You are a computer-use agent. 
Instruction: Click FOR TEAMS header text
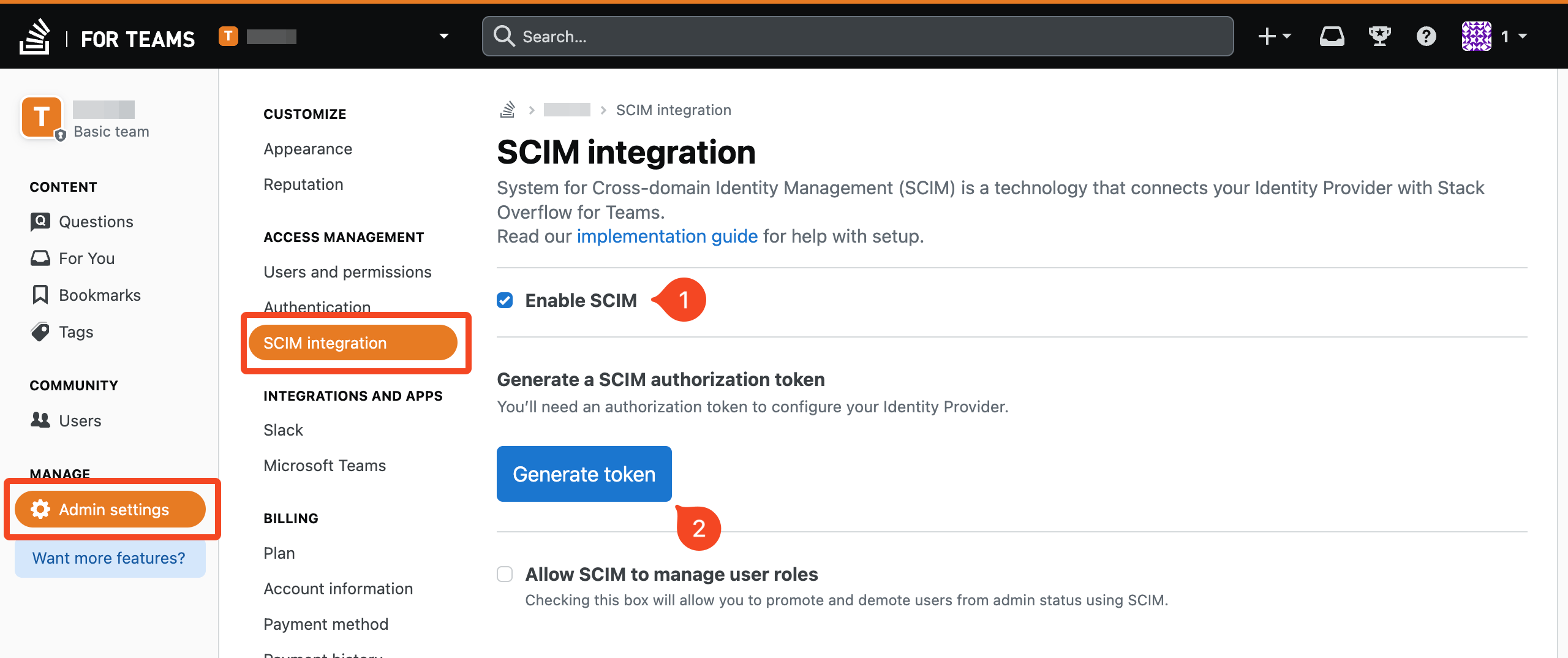138,39
